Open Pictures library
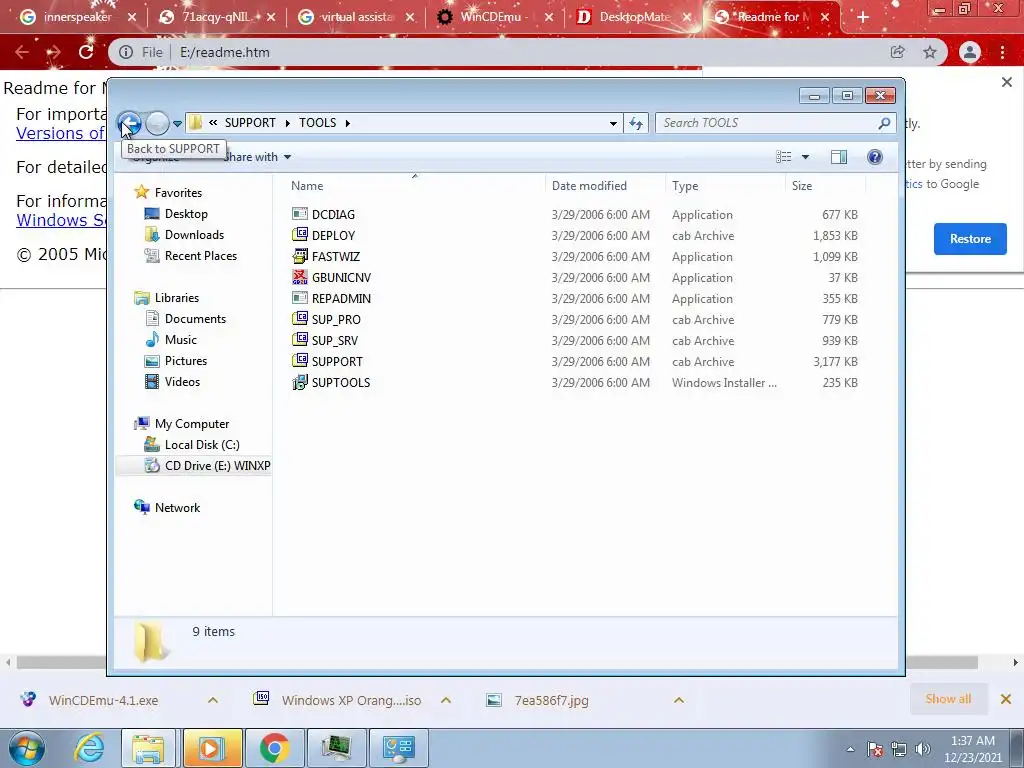 [x=185, y=360]
